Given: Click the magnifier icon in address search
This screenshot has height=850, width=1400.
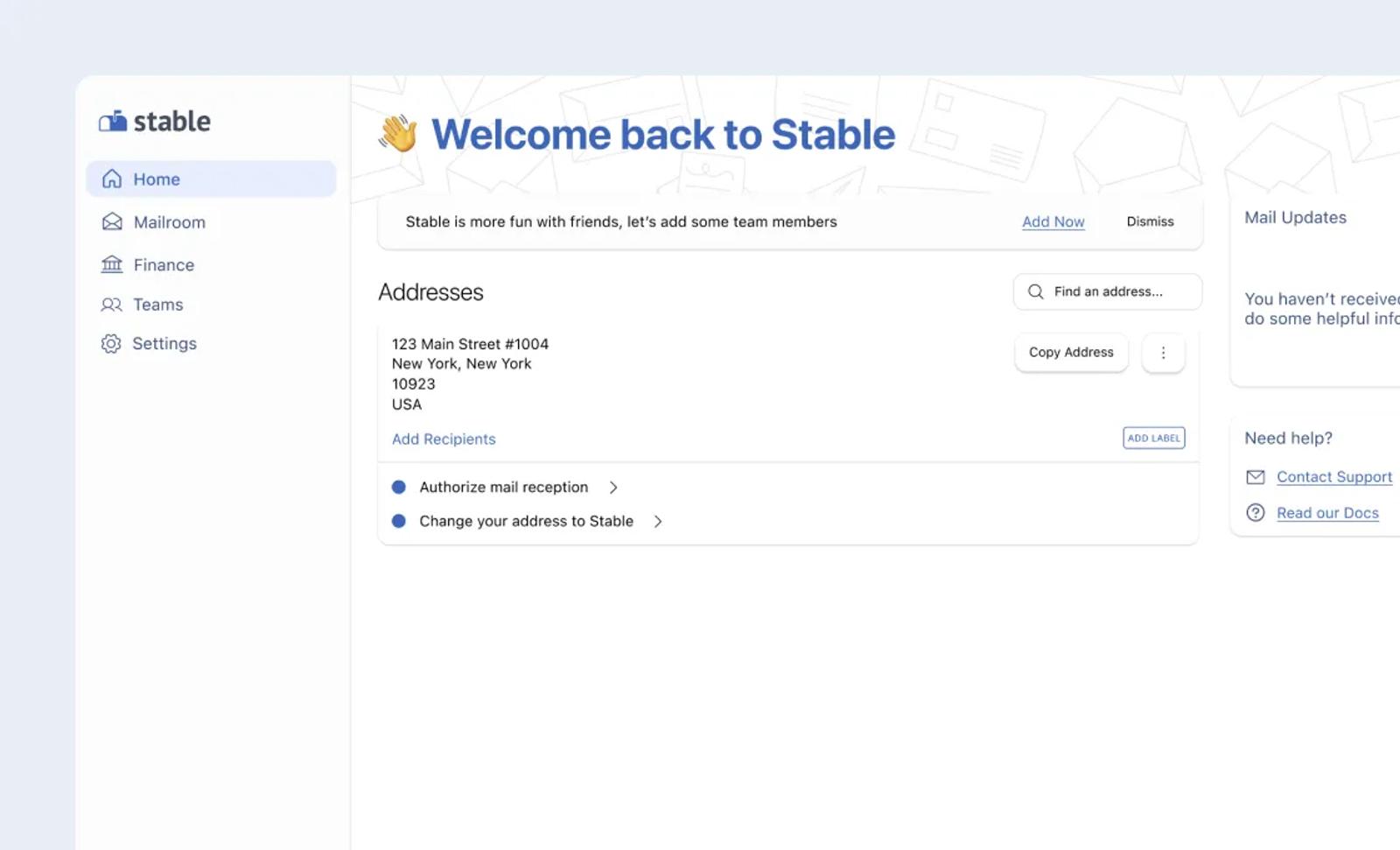Looking at the screenshot, I should click(x=1035, y=292).
